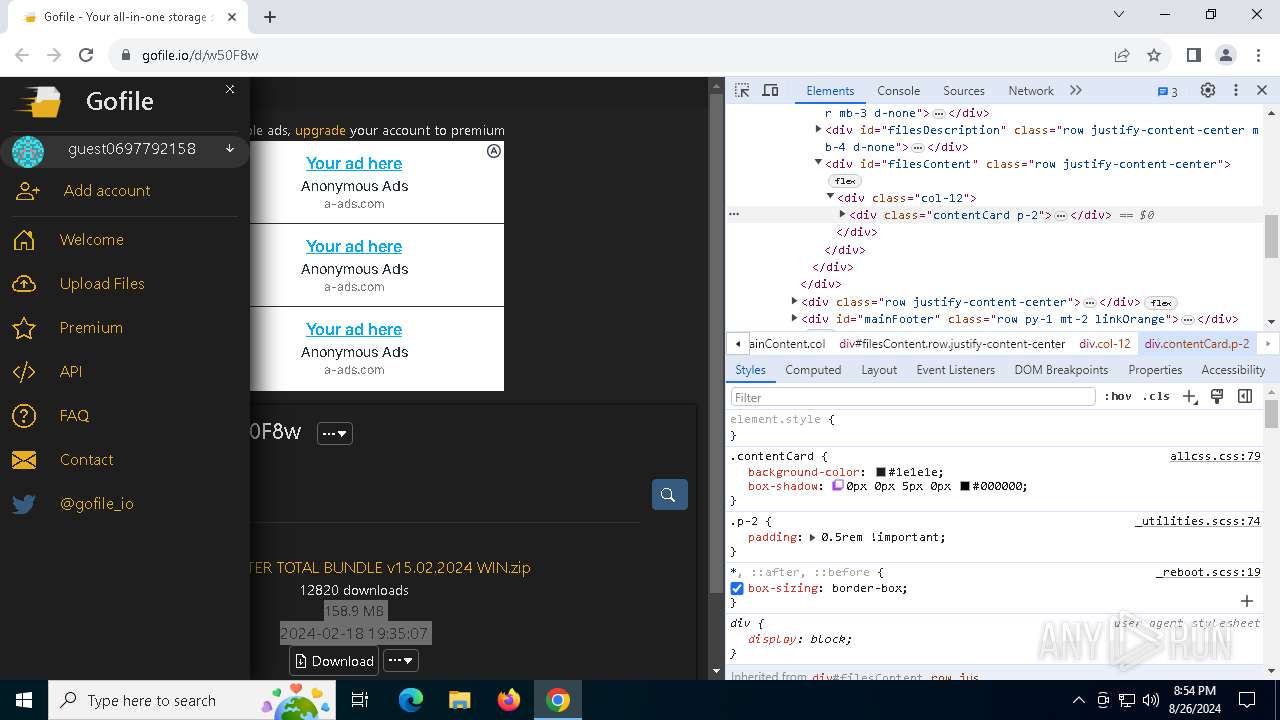Toggle the computed styles sidebar icon
Screen dimensions: 1280x720
tap(1245, 397)
